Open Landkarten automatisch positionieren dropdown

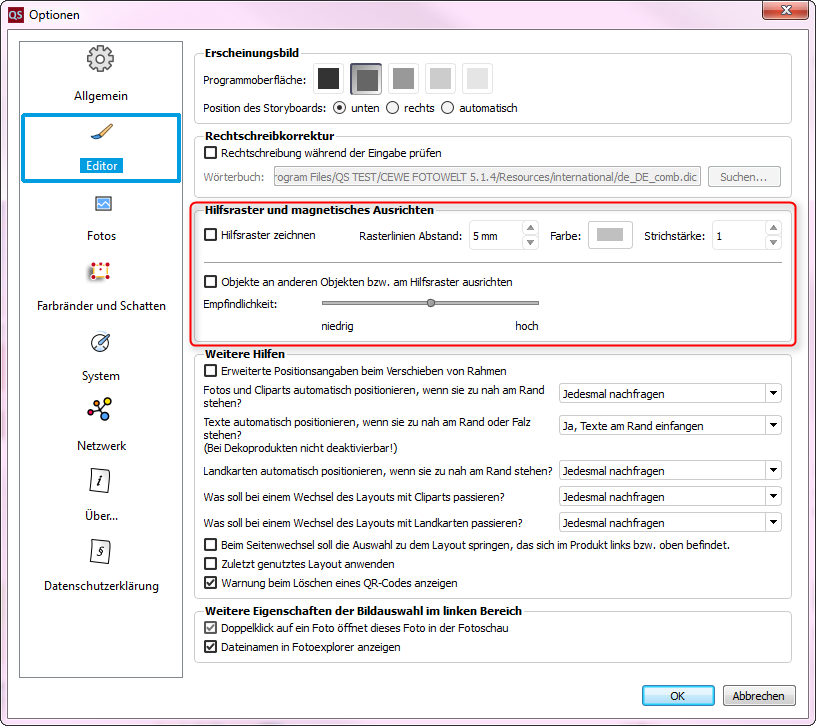coord(670,470)
